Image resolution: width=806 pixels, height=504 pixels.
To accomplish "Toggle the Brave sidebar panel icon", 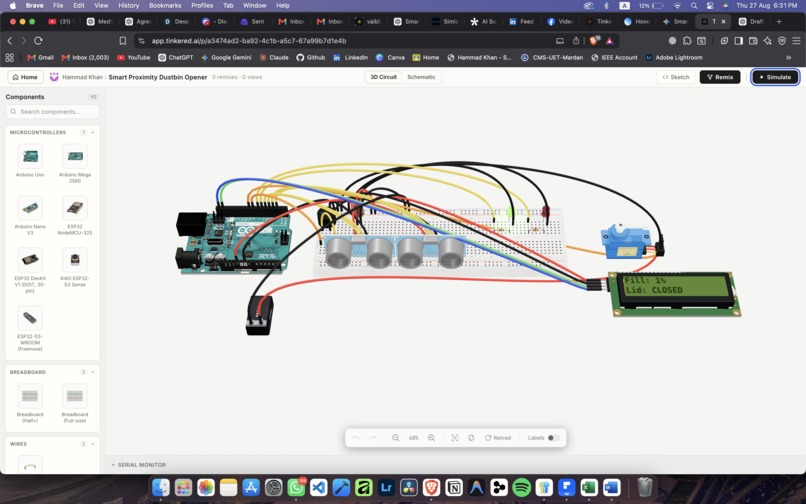I will pyautogui.click(x=738, y=41).
